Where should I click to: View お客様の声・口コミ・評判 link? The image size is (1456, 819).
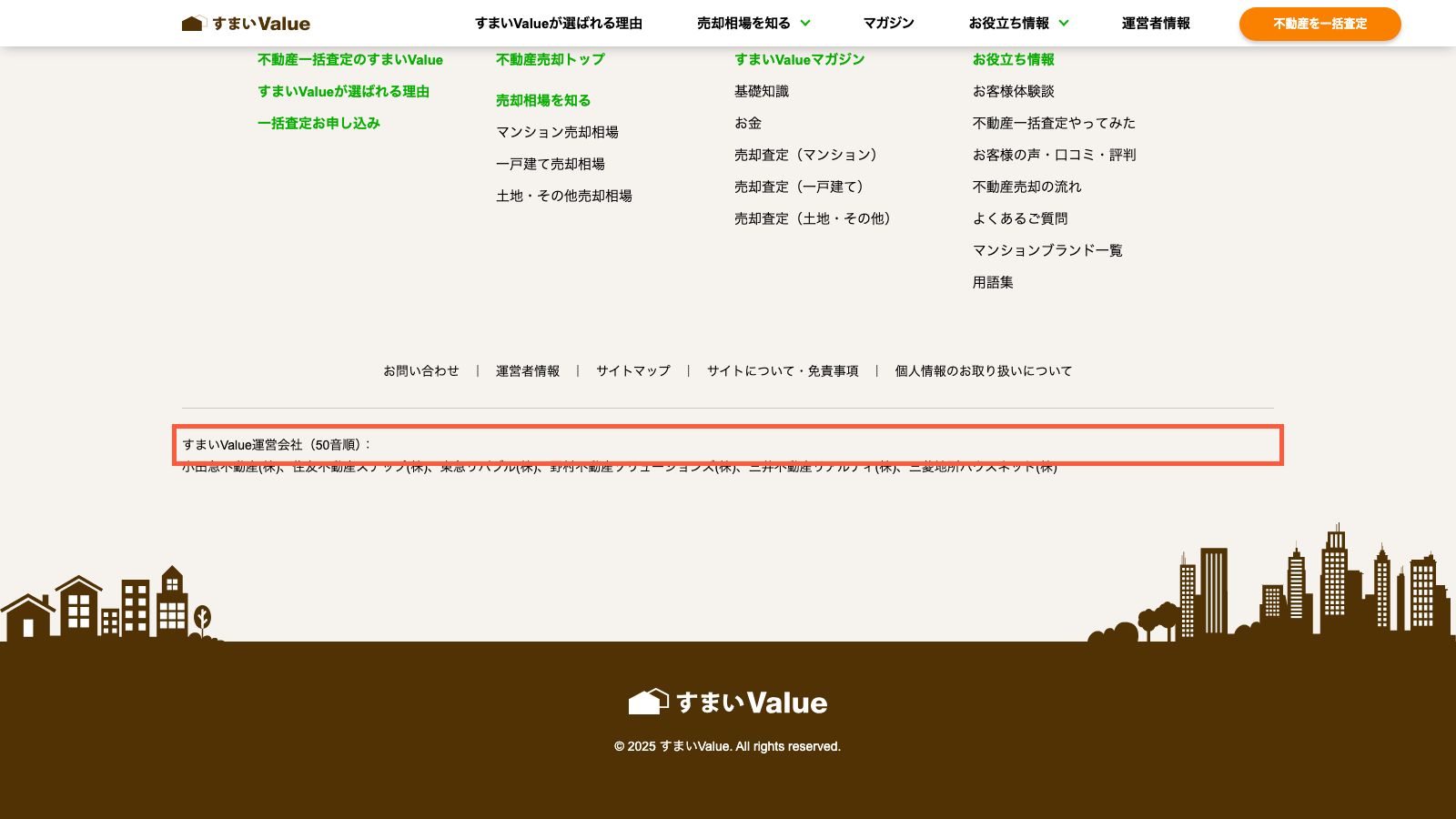point(1054,156)
